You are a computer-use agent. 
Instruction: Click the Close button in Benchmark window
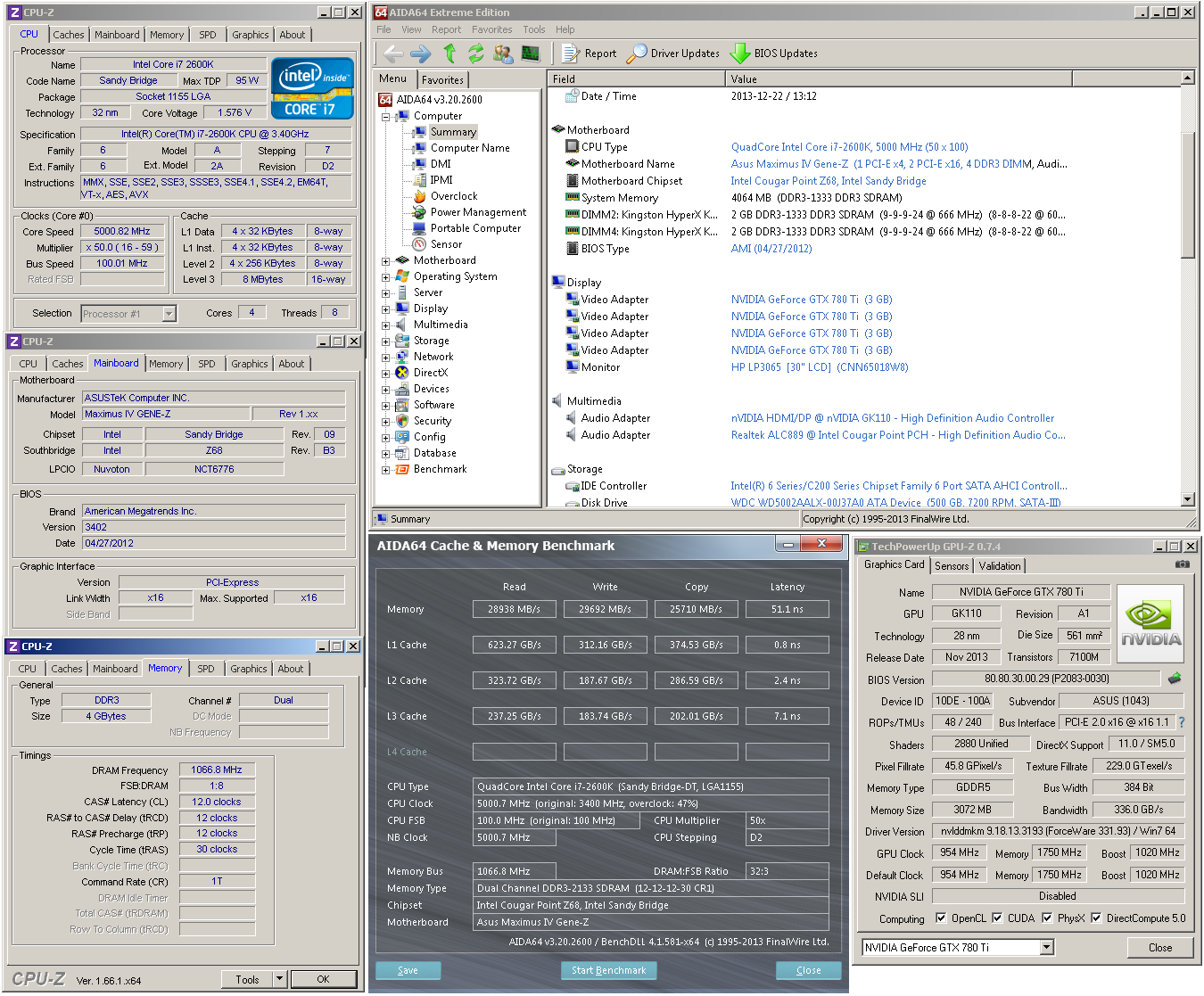[x=809, y=970]
